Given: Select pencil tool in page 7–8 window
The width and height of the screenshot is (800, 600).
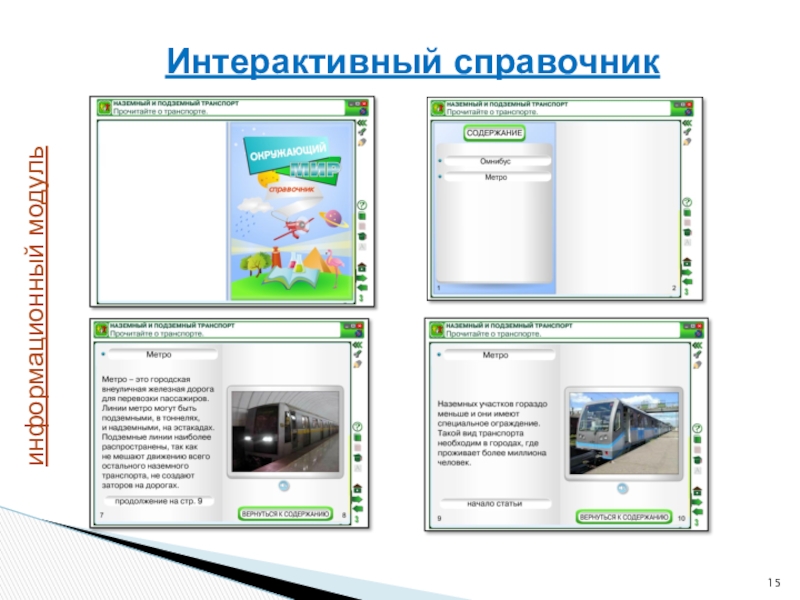Looking at the screenshot, I should pos(358,364).
